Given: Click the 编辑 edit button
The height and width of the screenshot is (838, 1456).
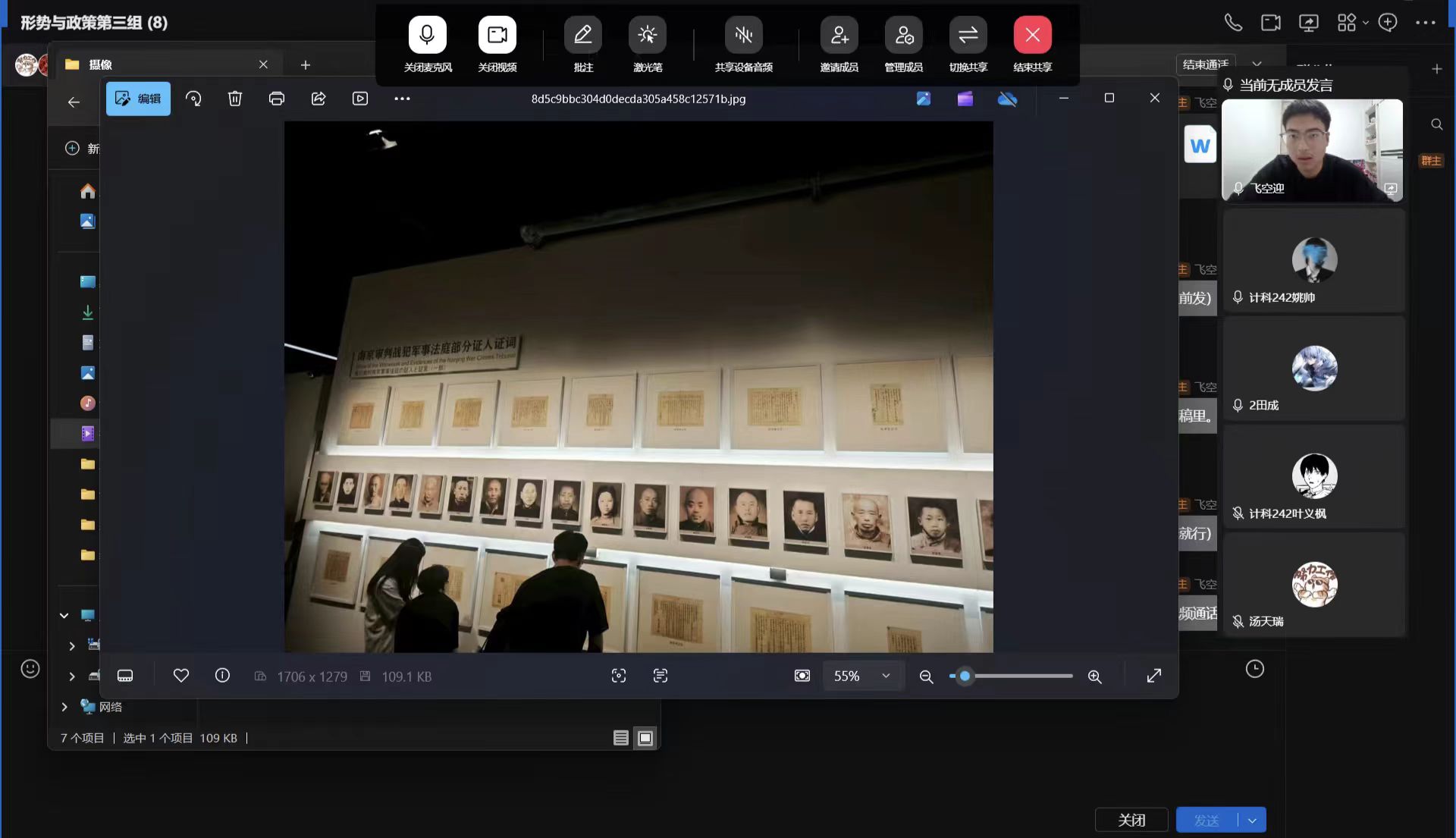Looking at the screenshot, I should [138, 99].
